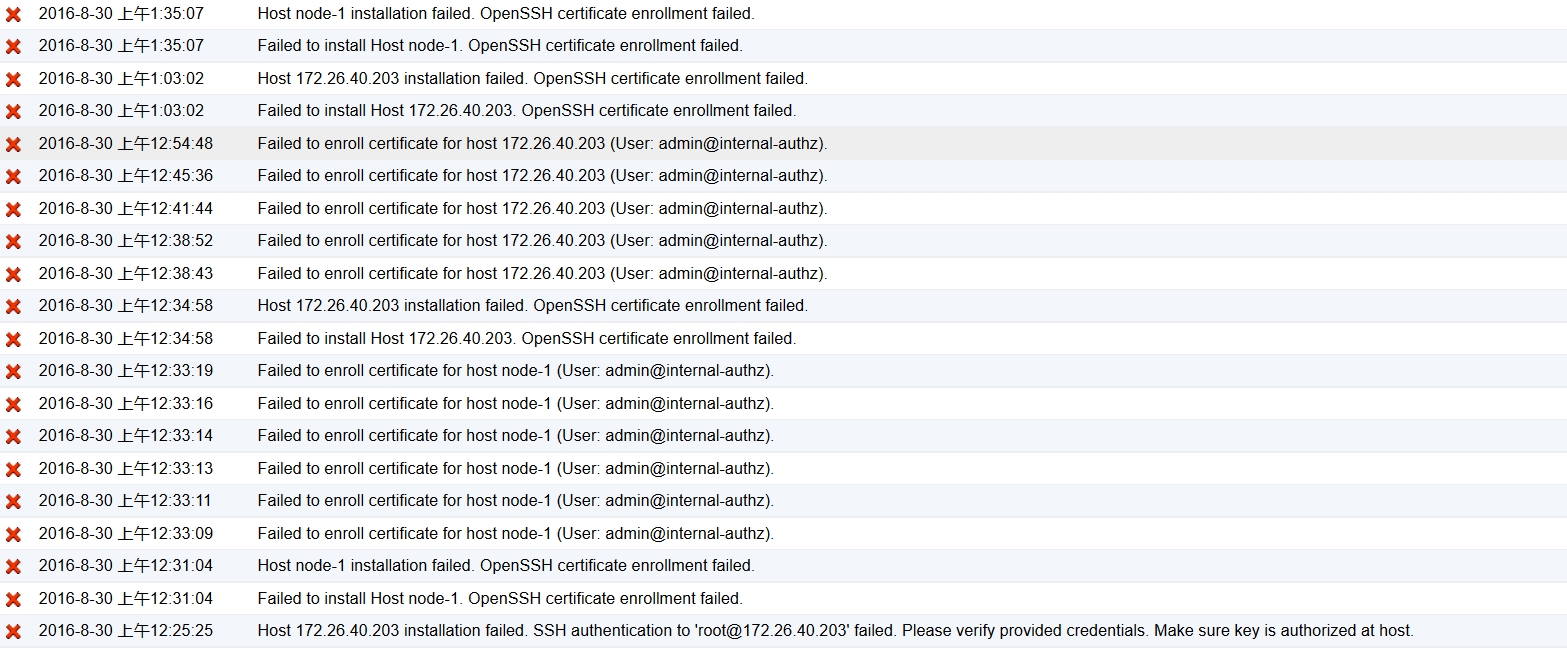The width and height of the screenshot is (1567, 651).
Task: Click the error icon beside the 12:45:36 entry
Action: coord(13,177)
